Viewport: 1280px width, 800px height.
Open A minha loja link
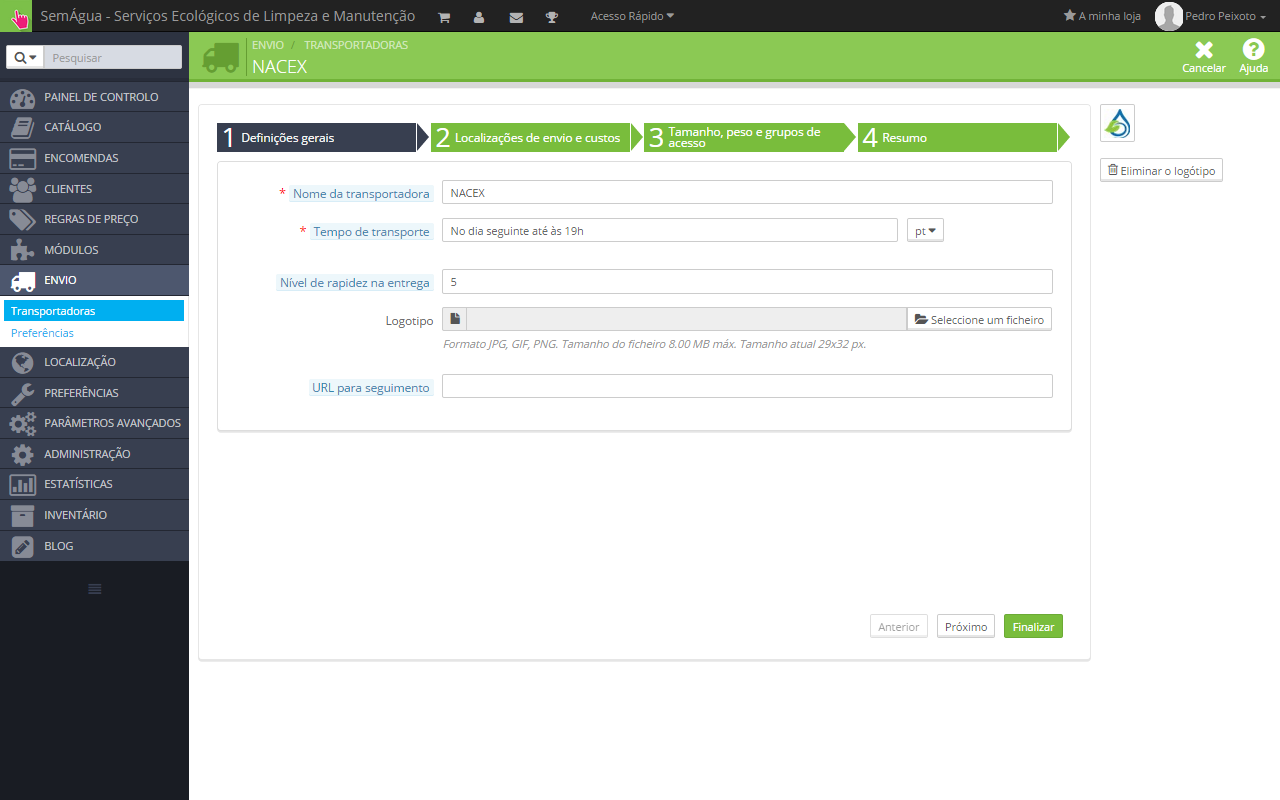click(x=1102, y=16)
